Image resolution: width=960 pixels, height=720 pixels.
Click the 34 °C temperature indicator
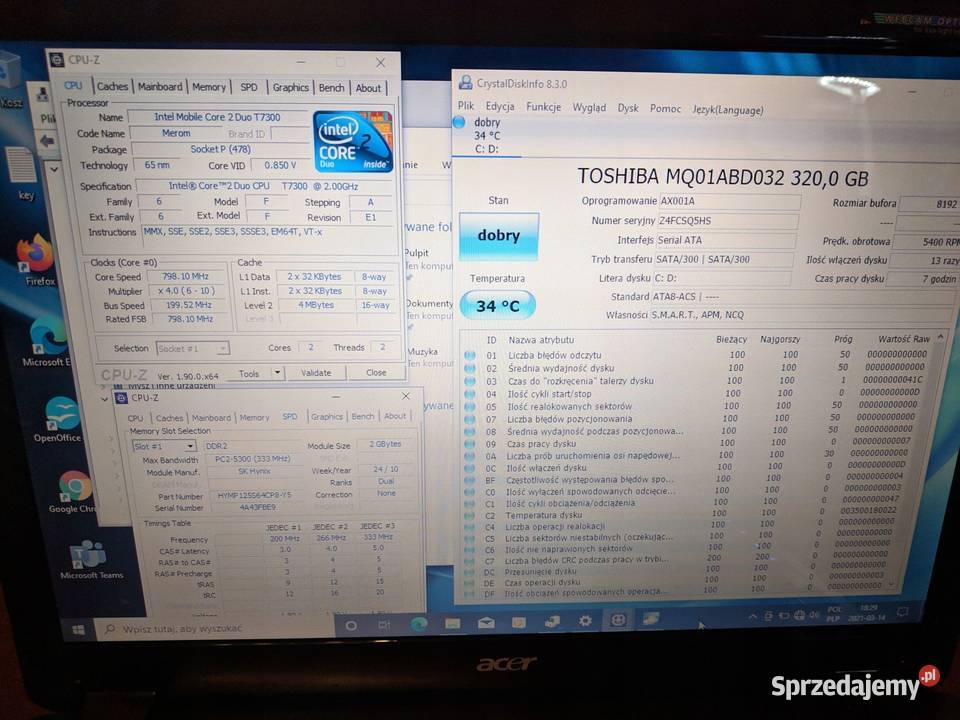pyautogui.click(x=498, y=306)
